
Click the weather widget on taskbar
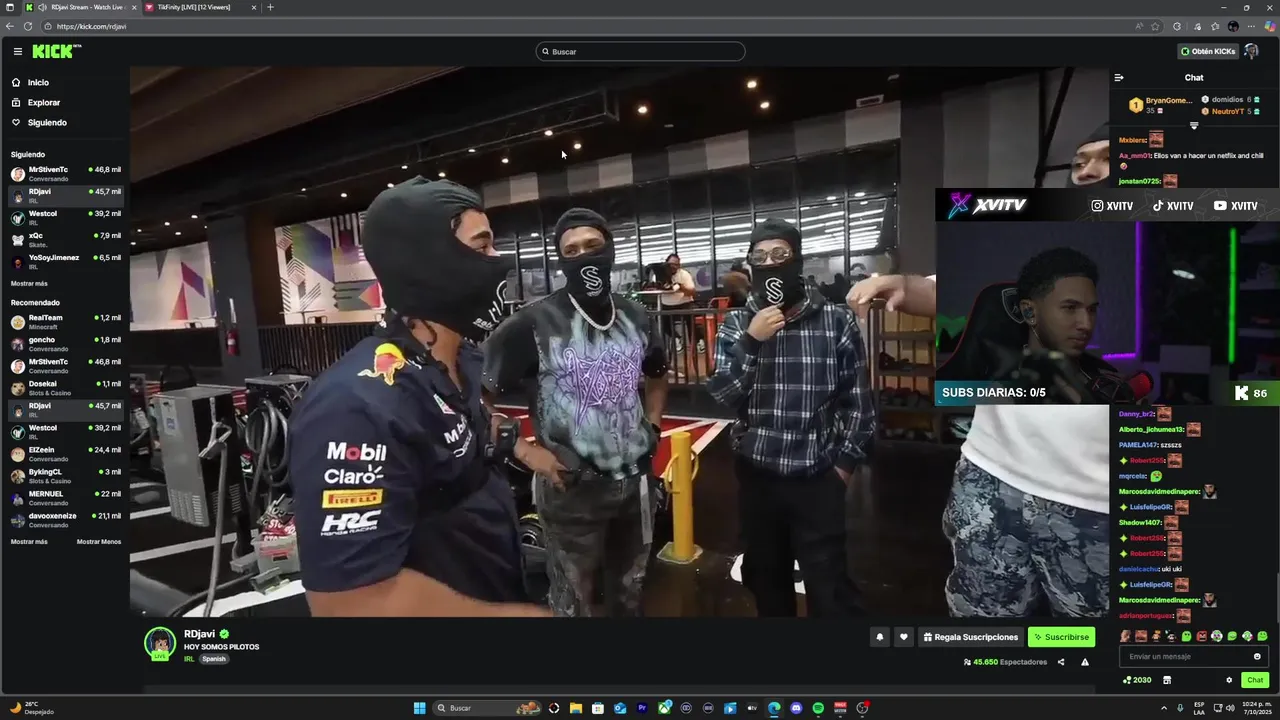(x=32, y=708)
